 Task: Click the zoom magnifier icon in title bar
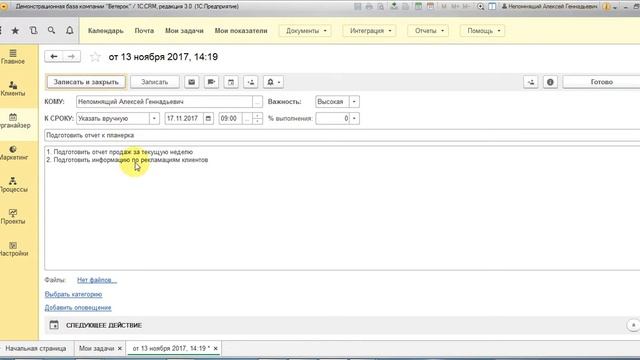tap(480, 7)
